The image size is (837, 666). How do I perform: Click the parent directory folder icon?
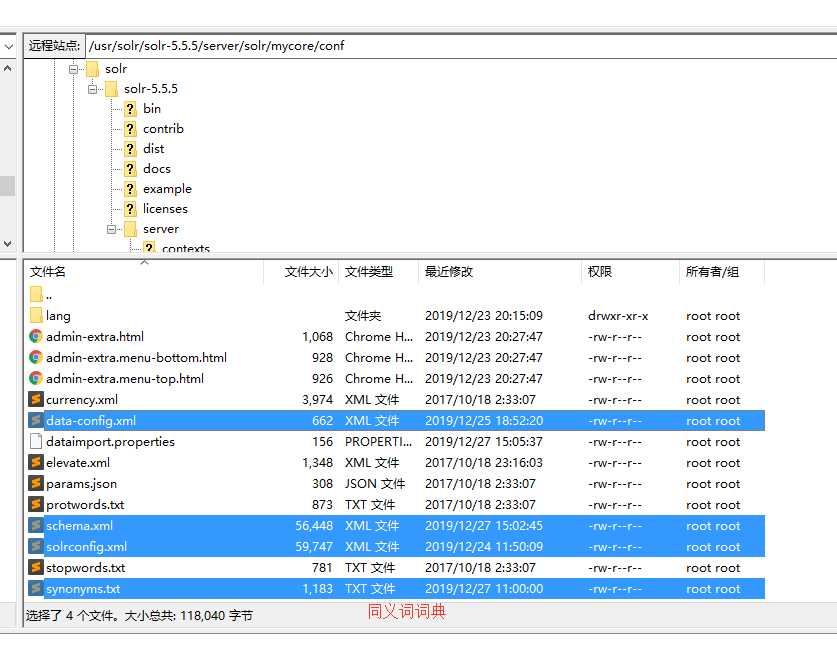click(36, 294)
